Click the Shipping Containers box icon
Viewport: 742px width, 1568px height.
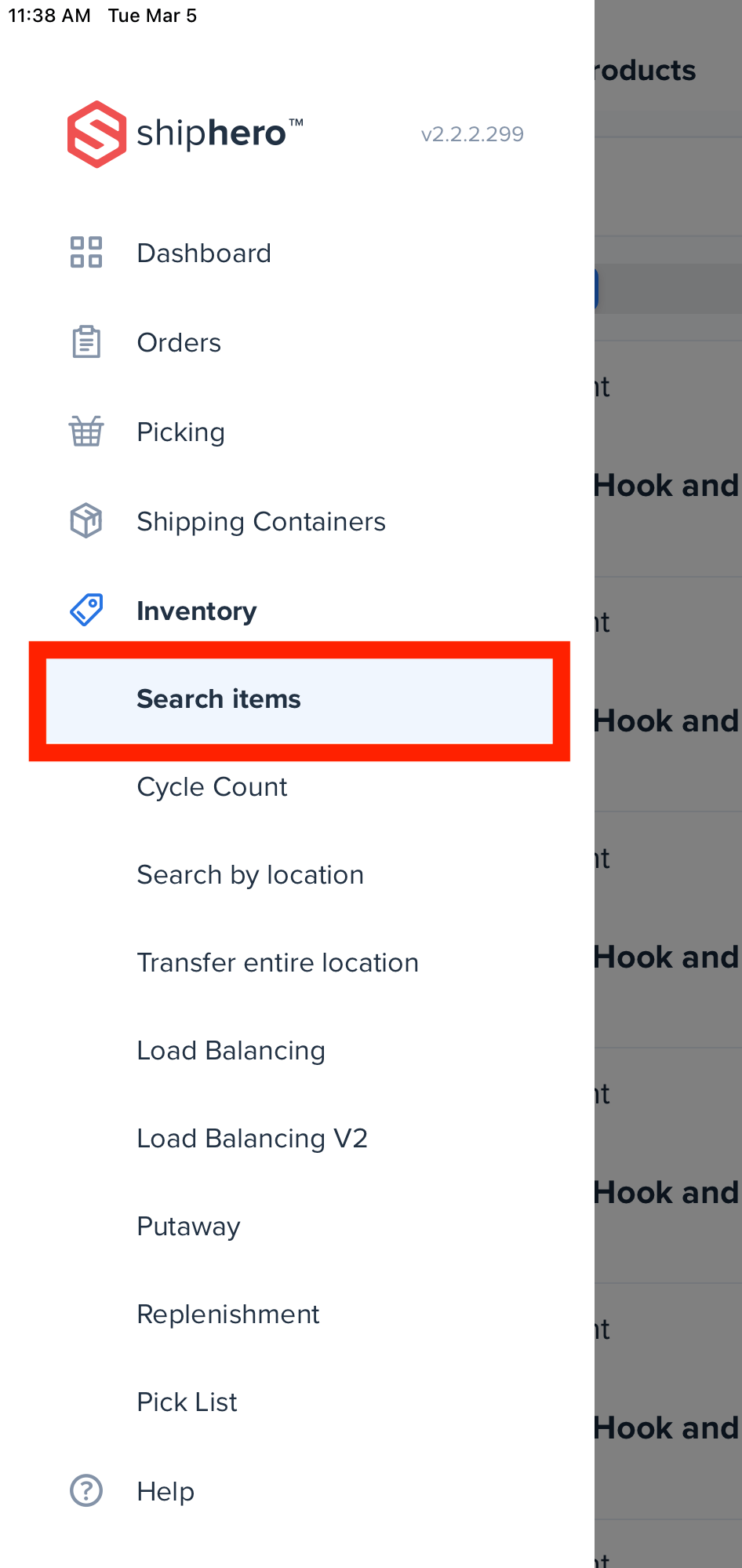pos(86,521)
